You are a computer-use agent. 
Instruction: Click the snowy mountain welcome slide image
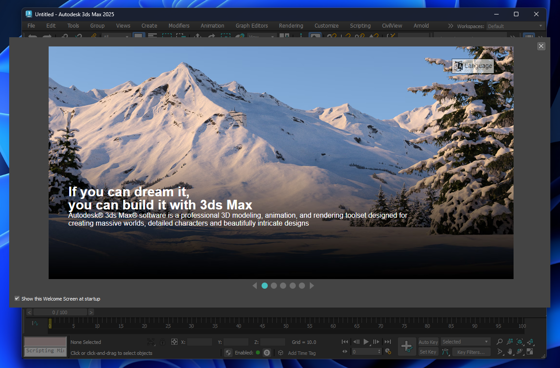pyautogui.click(x=281, y=163)
